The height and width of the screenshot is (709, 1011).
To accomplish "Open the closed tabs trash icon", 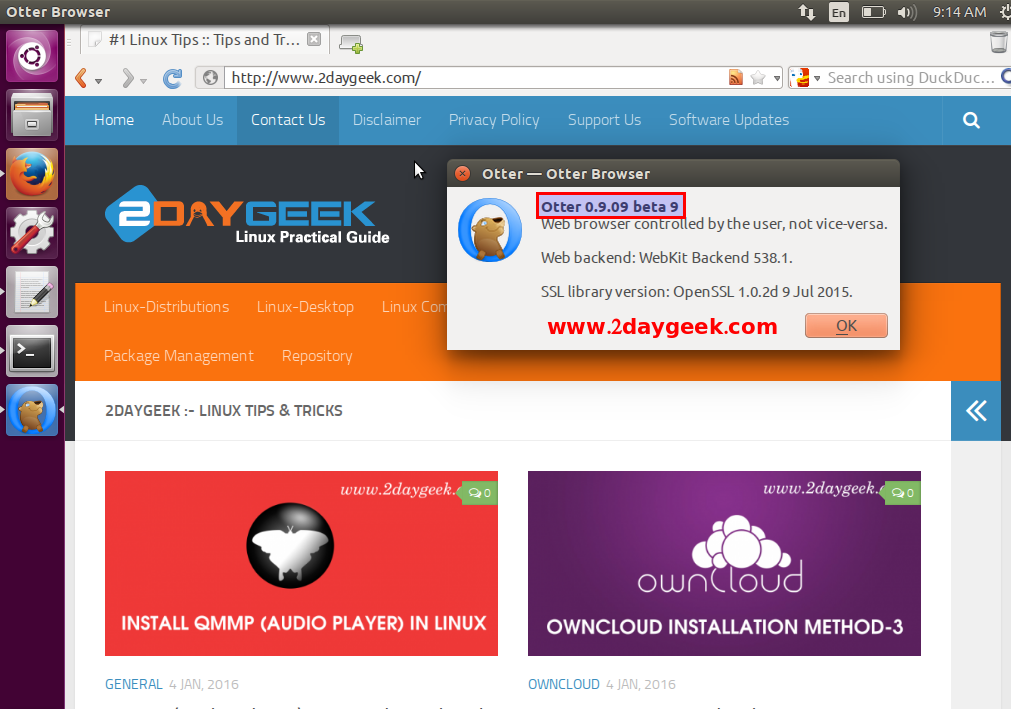I will coord(998,42).
